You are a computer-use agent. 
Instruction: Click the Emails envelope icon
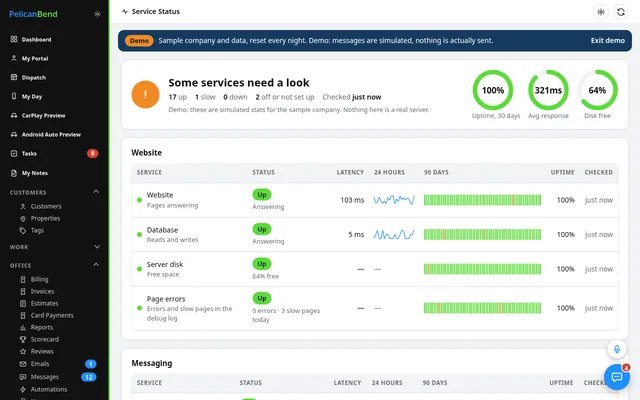click(x=23, y=364)
